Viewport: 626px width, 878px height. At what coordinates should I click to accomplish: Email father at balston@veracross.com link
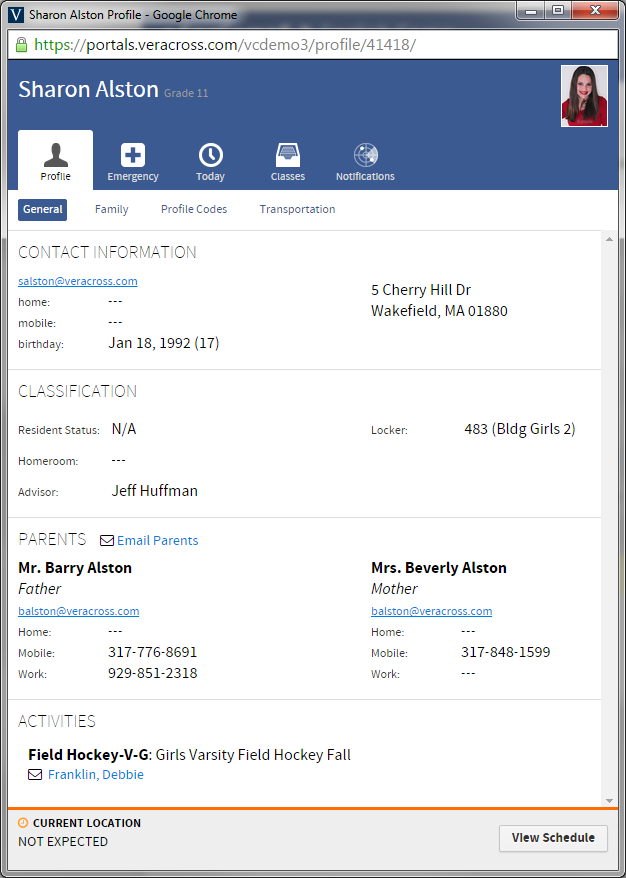(79, 611)
